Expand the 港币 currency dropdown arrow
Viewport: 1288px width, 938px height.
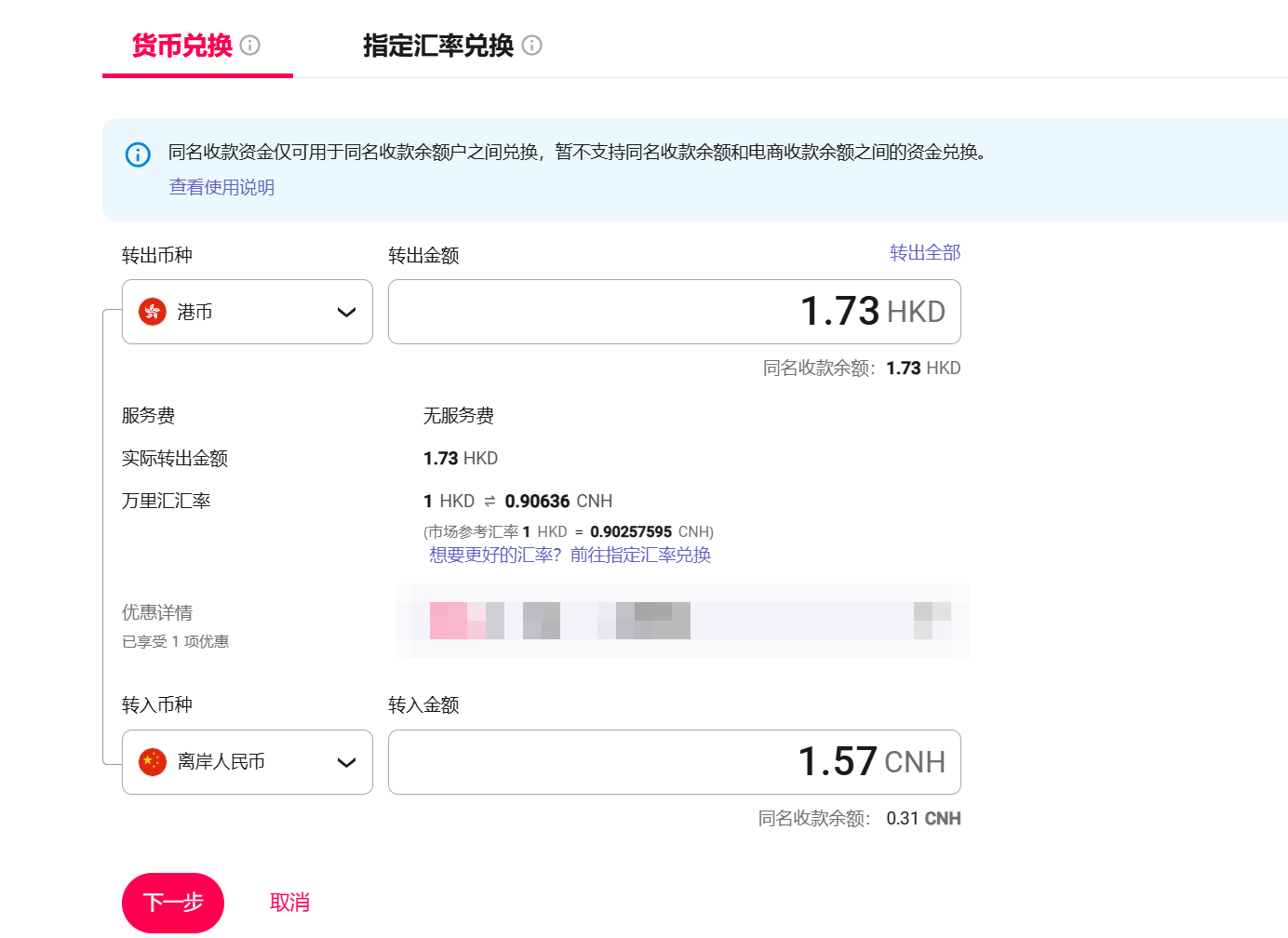(346, 313)
